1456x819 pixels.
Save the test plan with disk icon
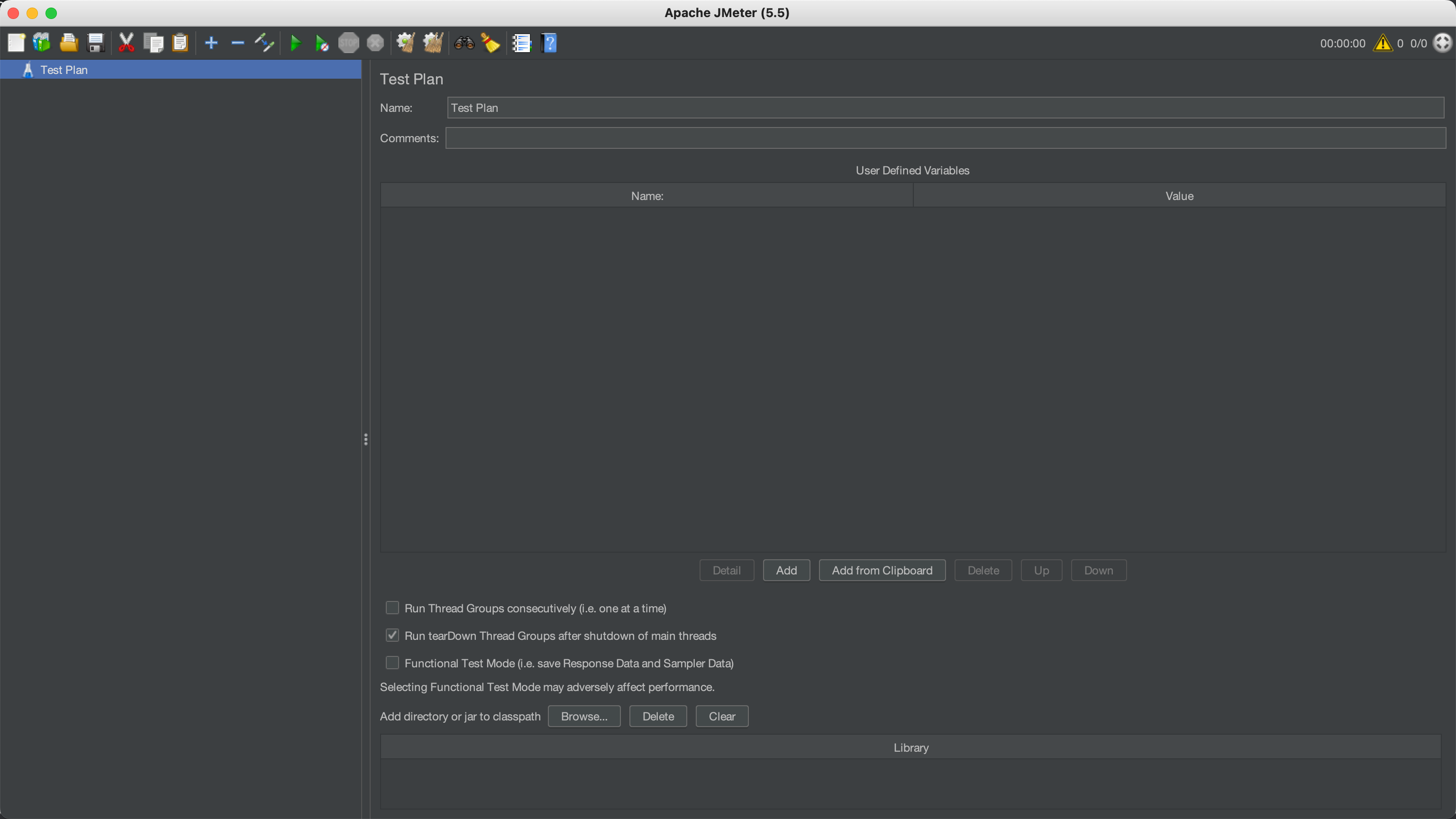coord(96,43)
